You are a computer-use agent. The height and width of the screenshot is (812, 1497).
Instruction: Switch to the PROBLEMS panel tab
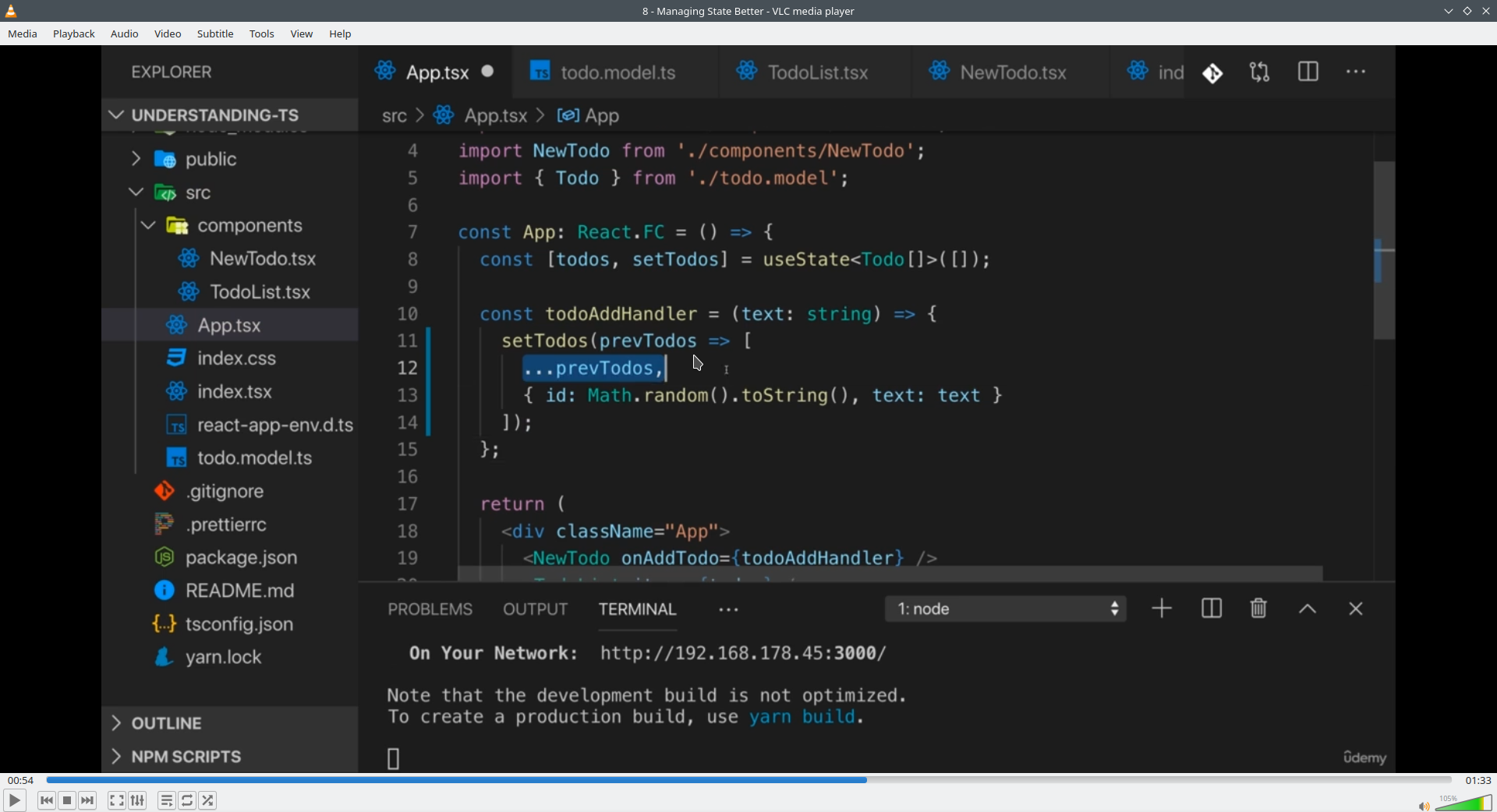430,609
